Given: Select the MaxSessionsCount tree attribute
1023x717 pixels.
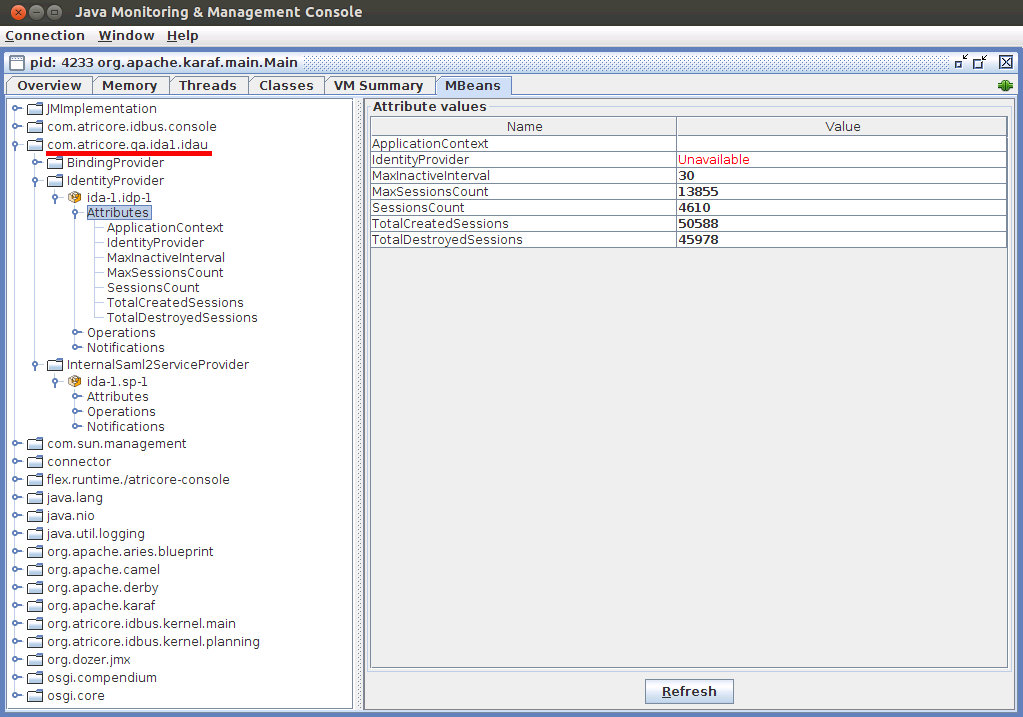Looking at the screenshot, I should coord(165,273).
